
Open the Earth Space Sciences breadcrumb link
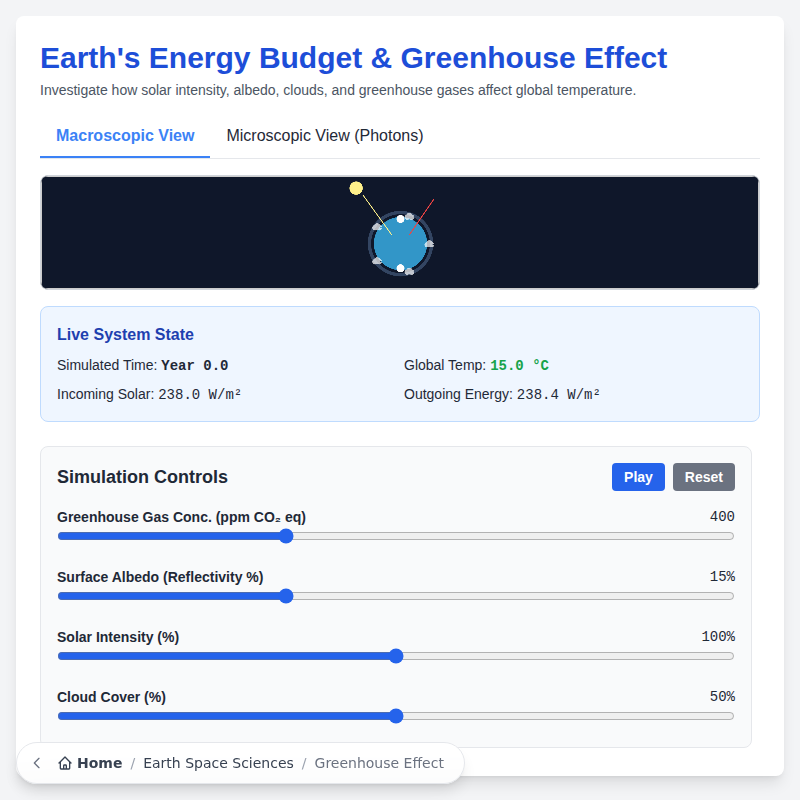tap(218, 763)
